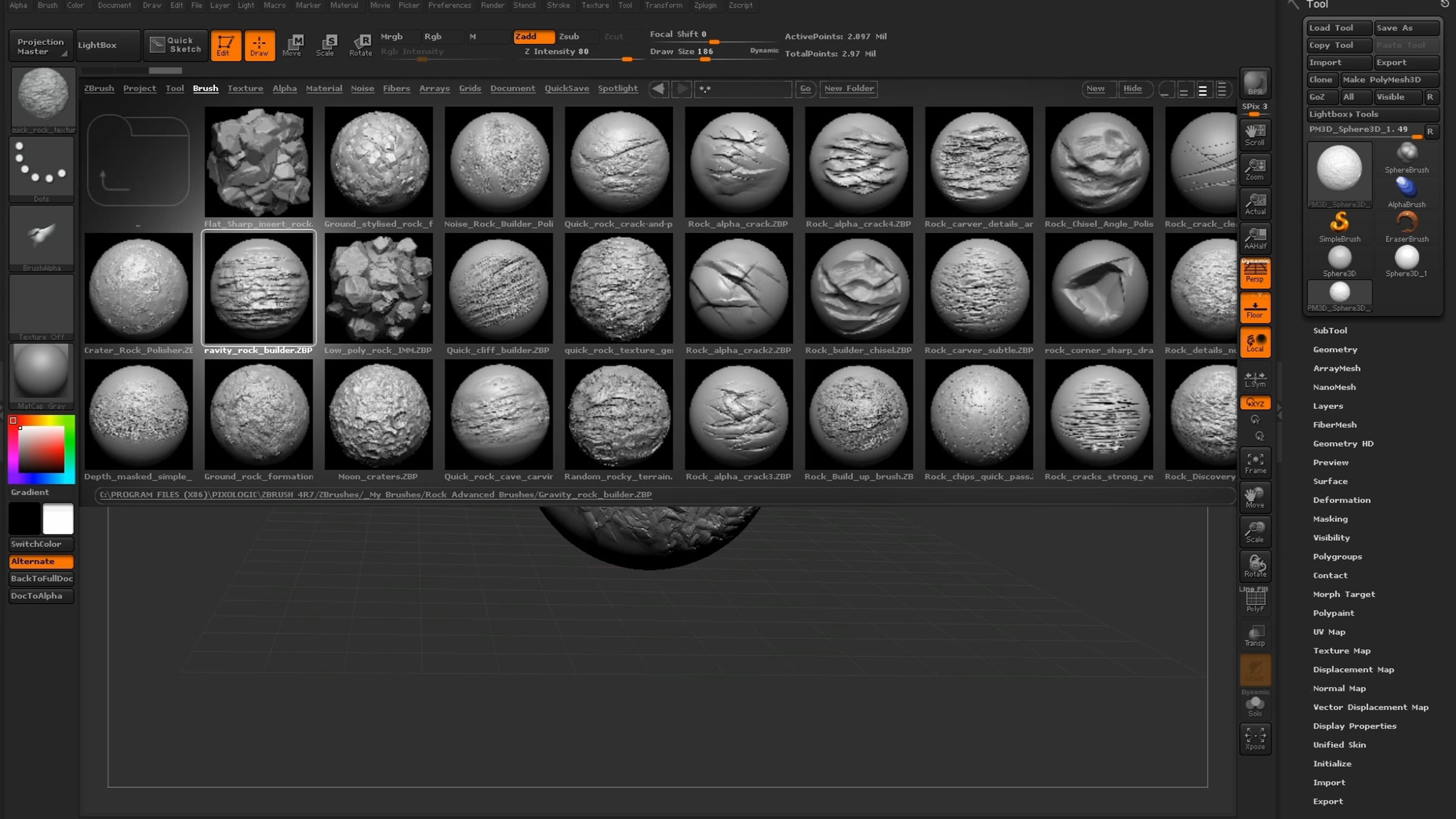Open the Preferences menu

pos(450,5)
